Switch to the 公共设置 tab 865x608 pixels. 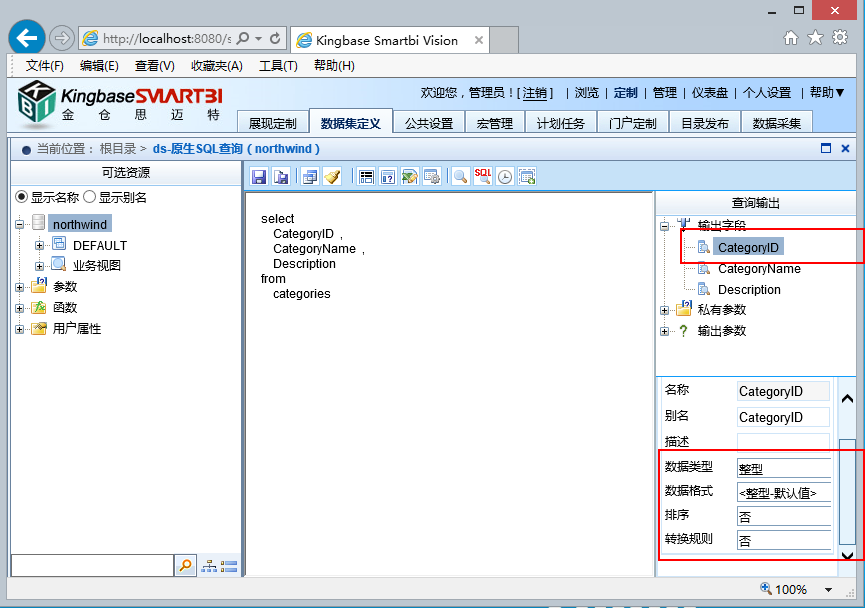pyautogui.click(x=429, y=122)
